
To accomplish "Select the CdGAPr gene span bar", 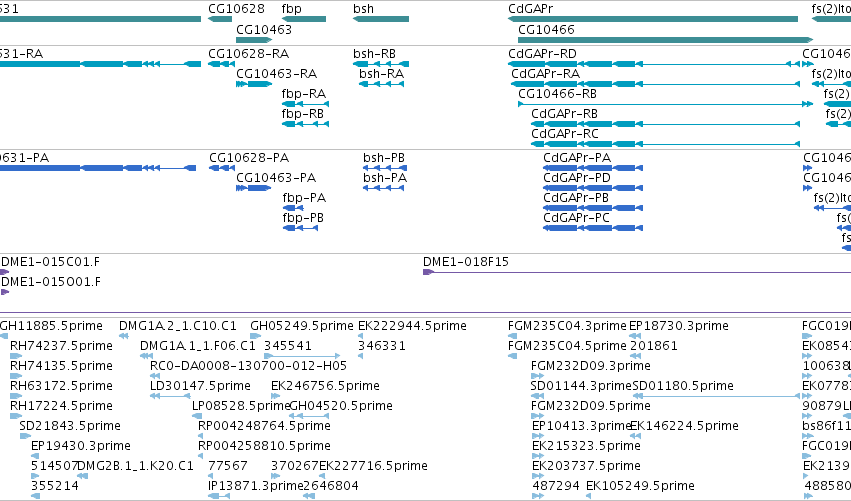I will pyautogui.click(x=653, y=19).
